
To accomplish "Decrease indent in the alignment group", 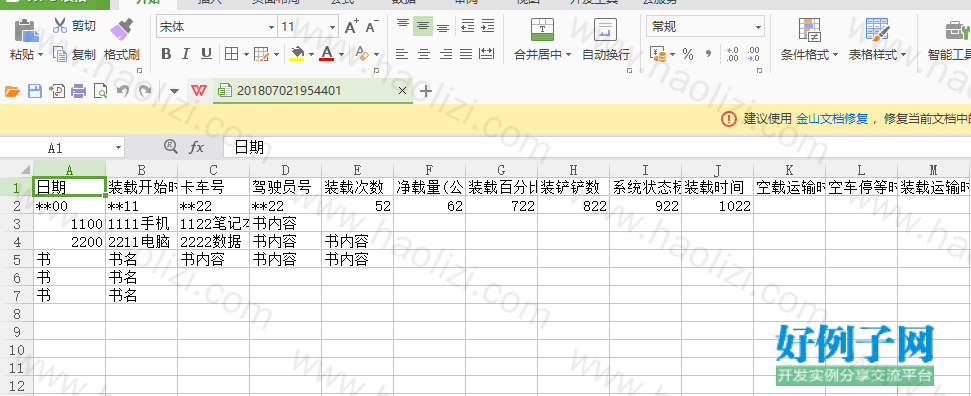I will [x=468, y=25].
